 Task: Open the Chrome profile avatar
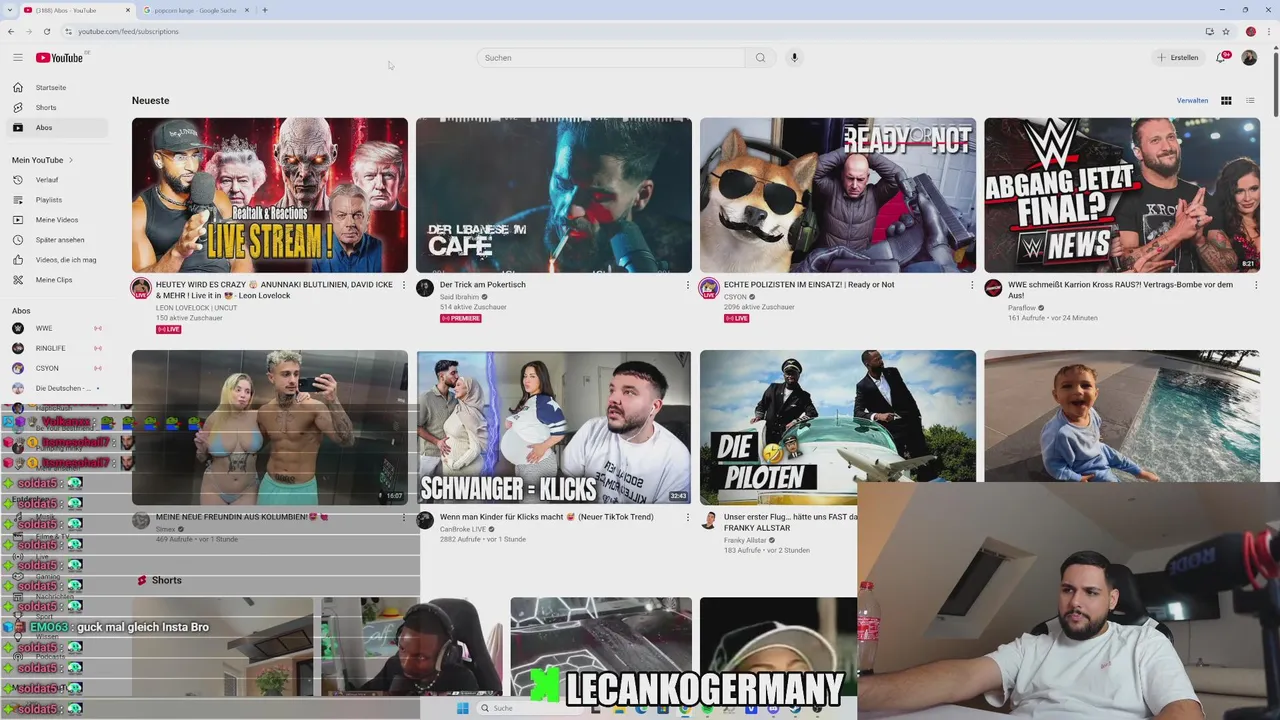[x=1250, y=31]
